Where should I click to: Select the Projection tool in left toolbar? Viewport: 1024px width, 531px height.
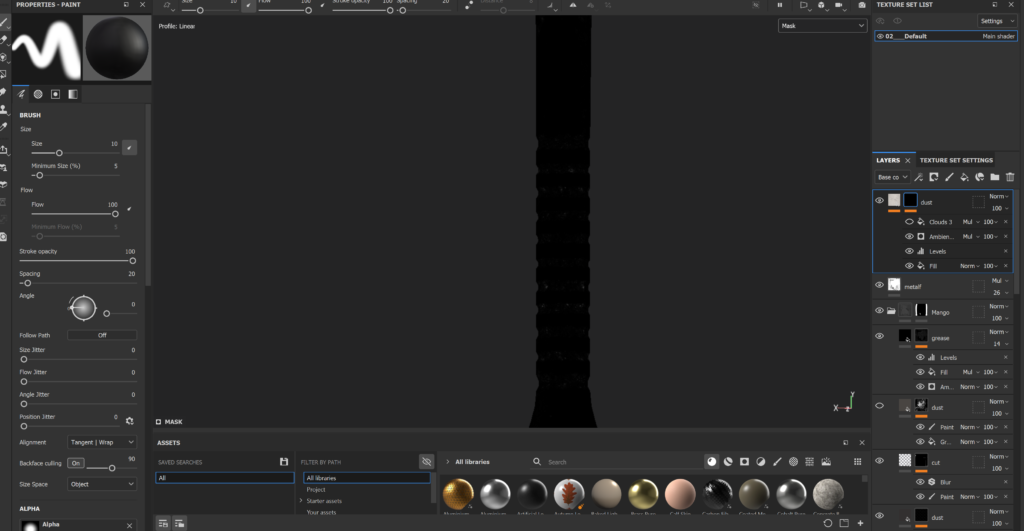coord(4,57)
